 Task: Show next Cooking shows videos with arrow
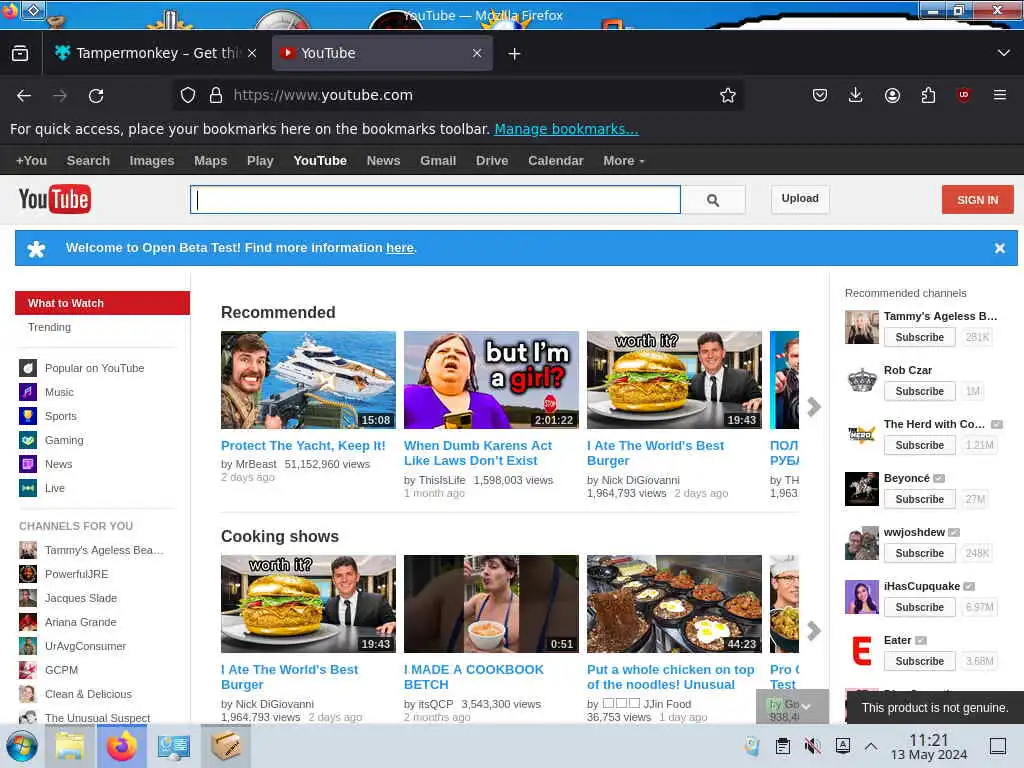pos(814,631)
